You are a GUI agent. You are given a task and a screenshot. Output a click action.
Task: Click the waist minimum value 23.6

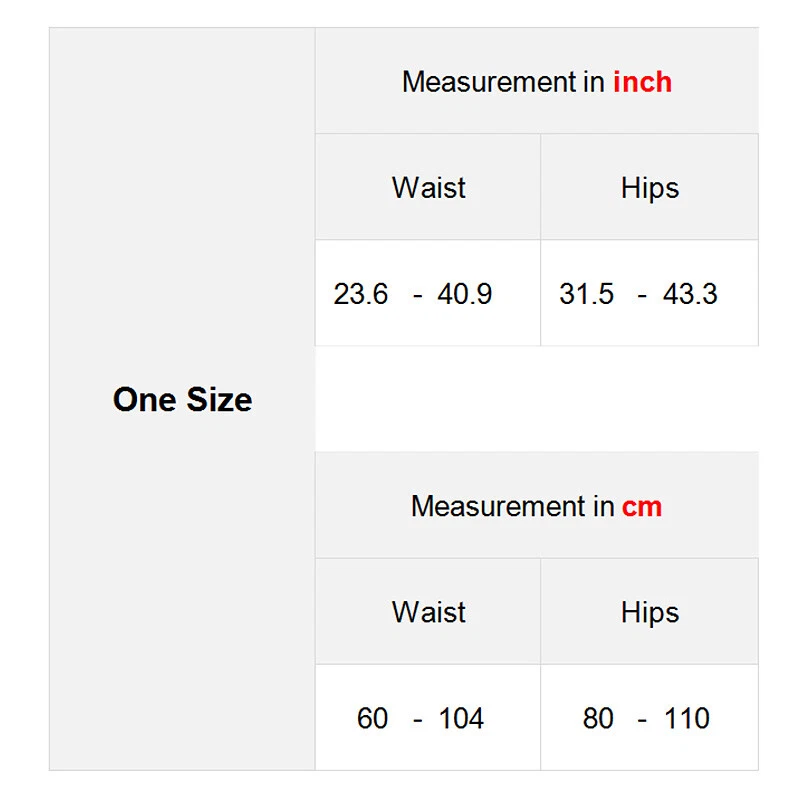point(361,294)
